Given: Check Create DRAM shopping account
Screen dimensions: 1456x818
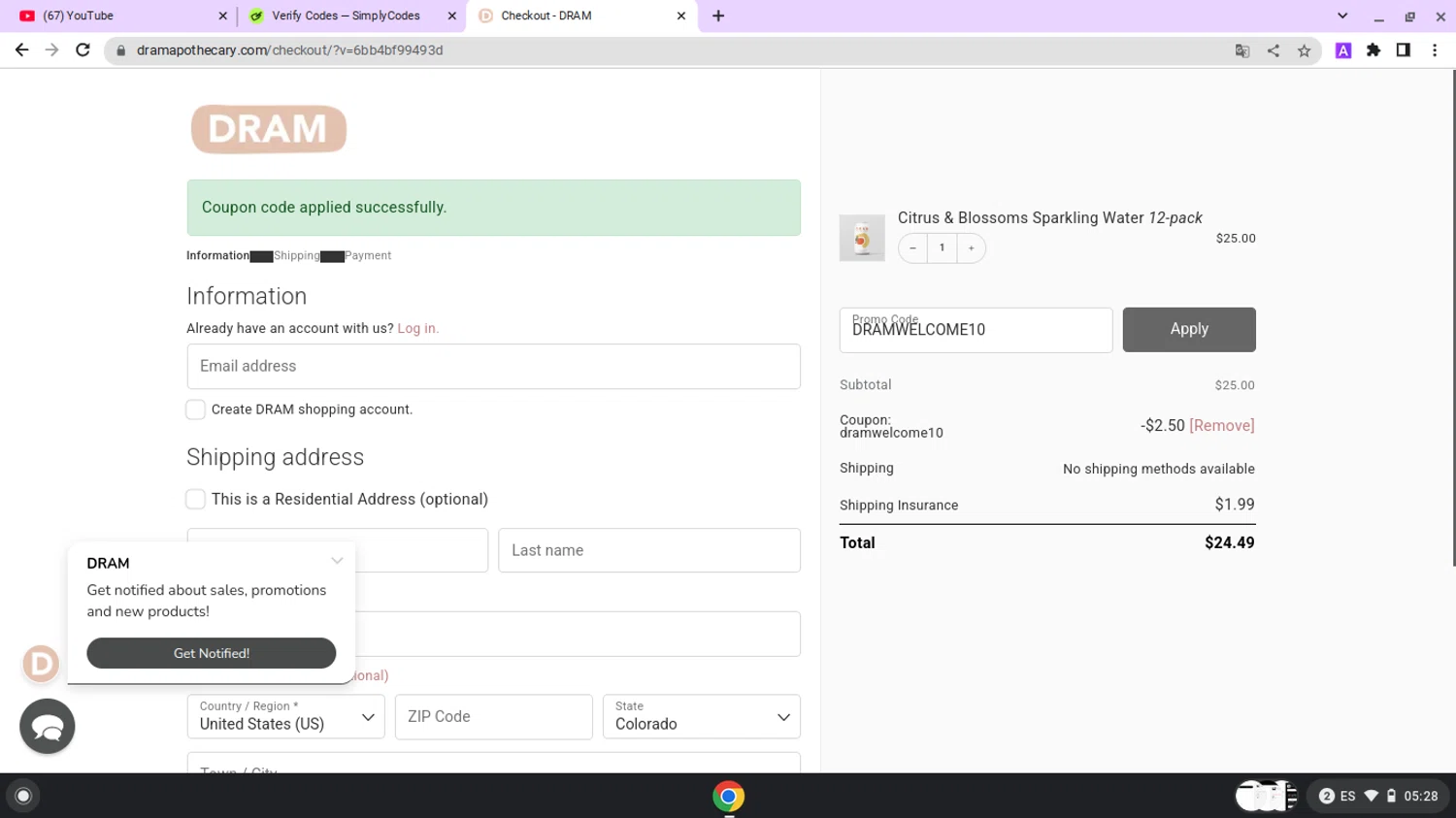Looking at the screenshot, I should (x=196, y=409).
